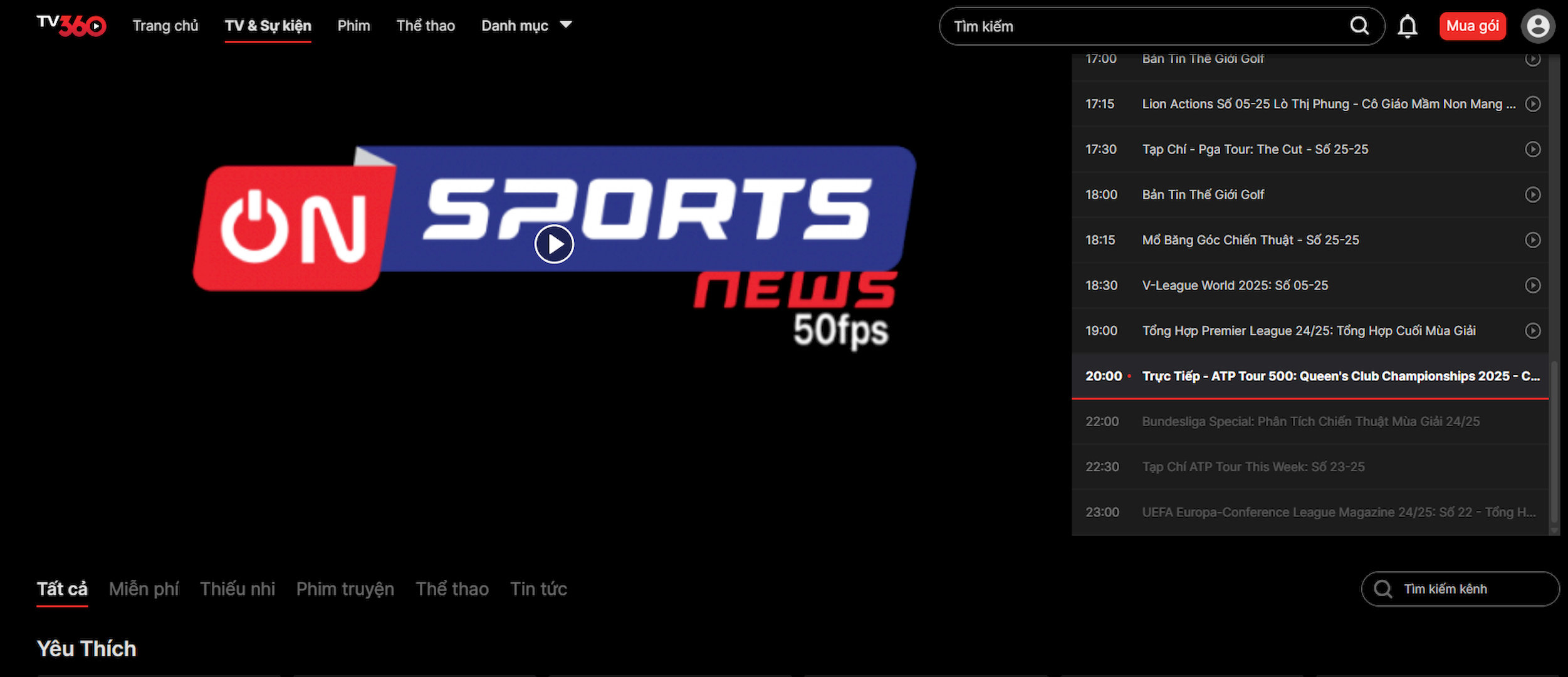Open 19:00 Tổng Hợp Premier League program title

click(1309, 330)
